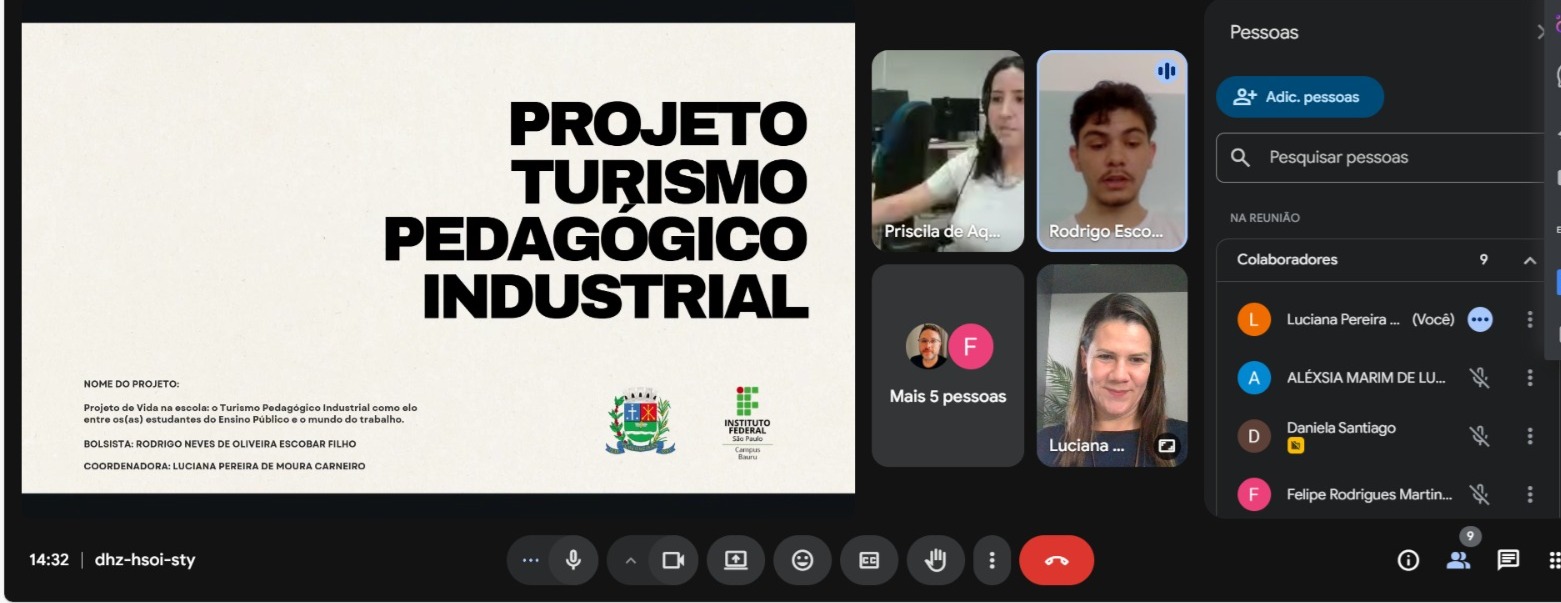Mute ALÉXSIA MARIM's microphone icon

point(1479,378)
